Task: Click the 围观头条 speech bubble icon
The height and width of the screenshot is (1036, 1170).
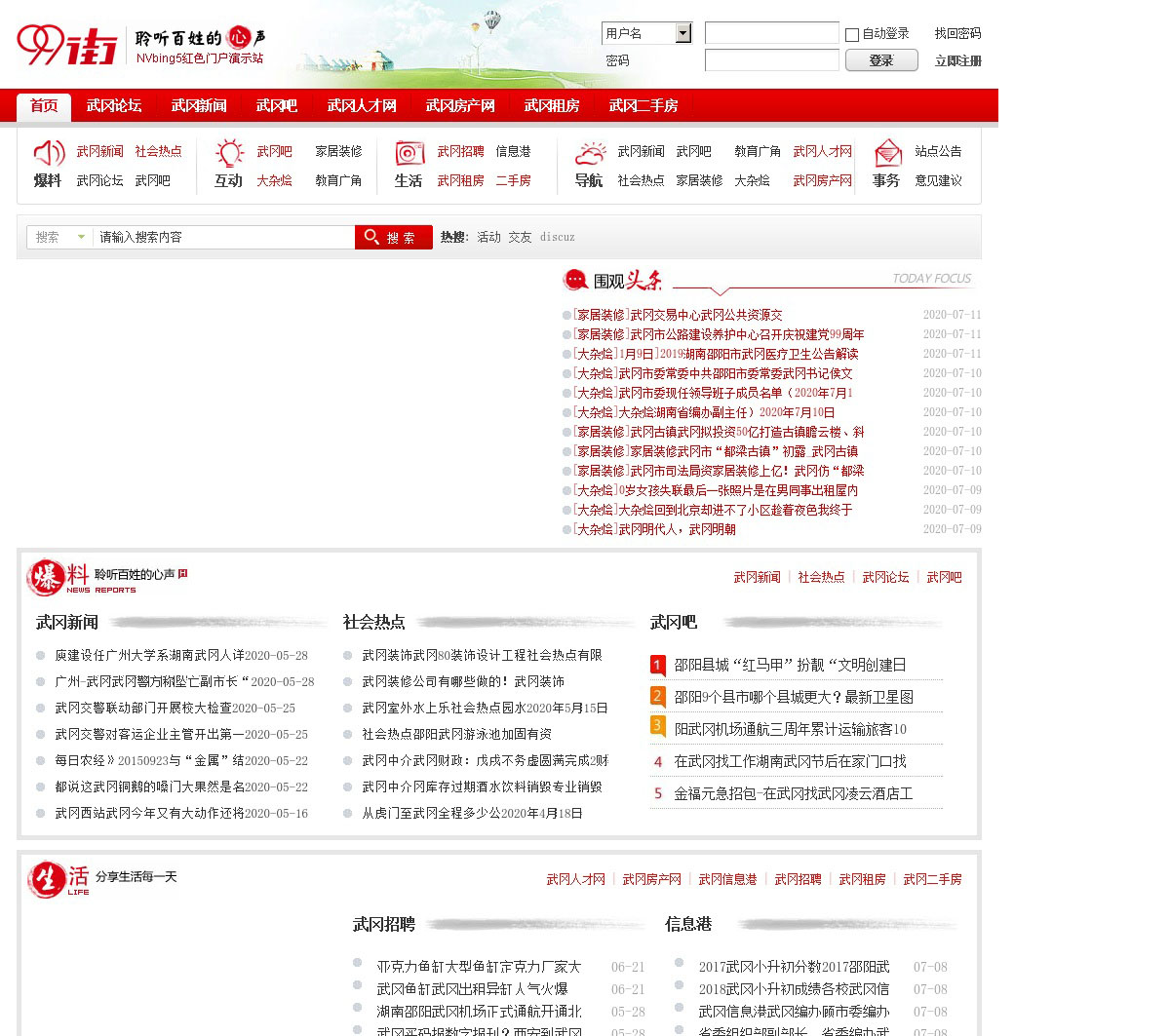Action: point(575,281)
